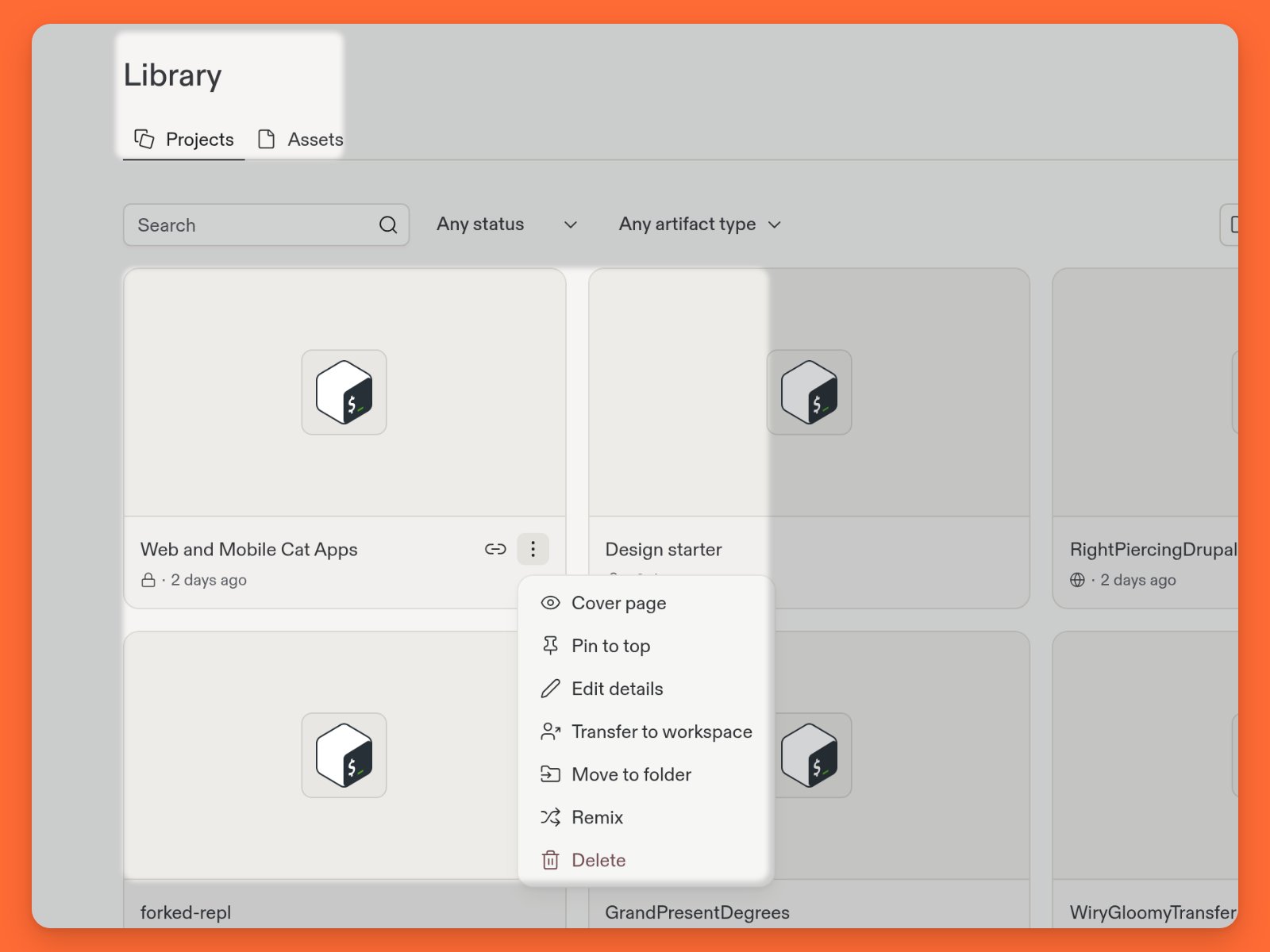The width and height of the screenshot is (1270, 952).
Task: Click the Search input field
Action: pyautogui.click(x=266, y=225)
